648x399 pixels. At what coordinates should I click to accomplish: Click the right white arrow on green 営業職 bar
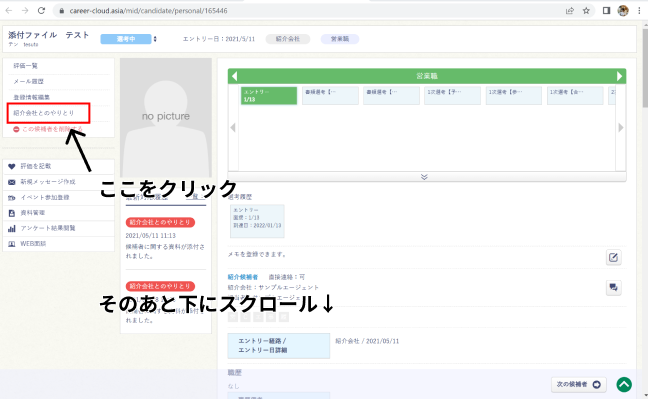tap(619, 76)
